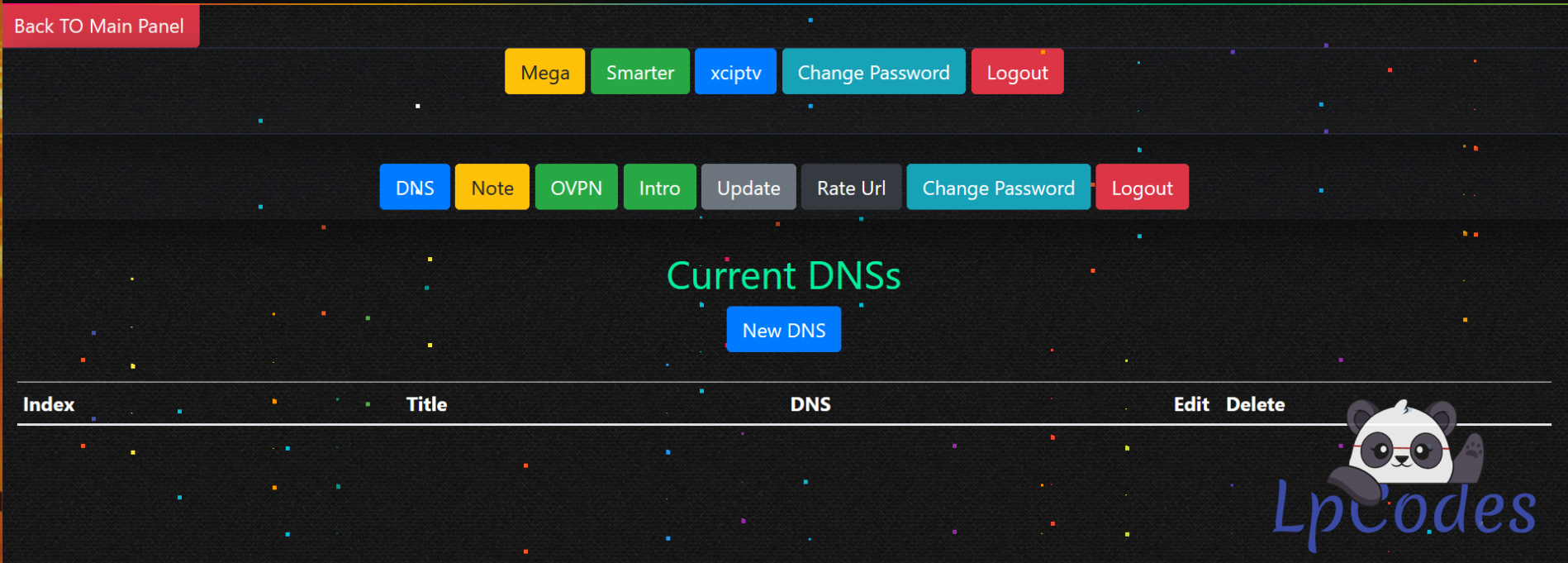Click Change Password beside Rate Url
The image size is (1568, 563).
point(998,188)
